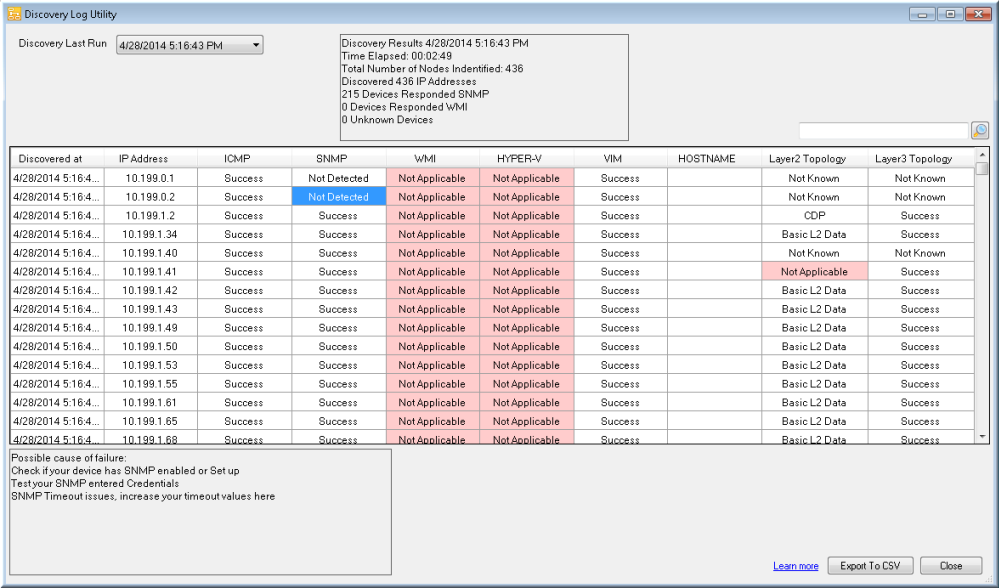Screen dimensions: 999x588
Task: Click the 215 Devices Responded SNMP line
Action: (x=415, y=94)
